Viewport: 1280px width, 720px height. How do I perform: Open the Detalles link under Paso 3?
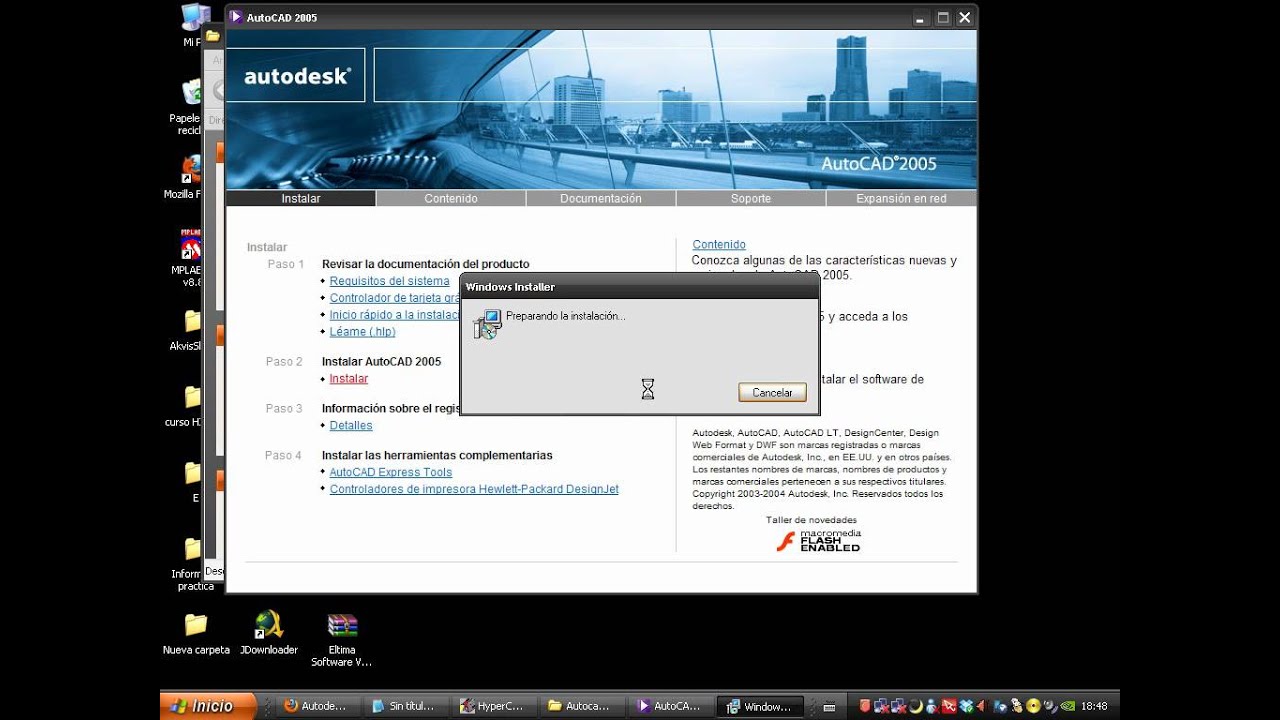tap(351, 426)
